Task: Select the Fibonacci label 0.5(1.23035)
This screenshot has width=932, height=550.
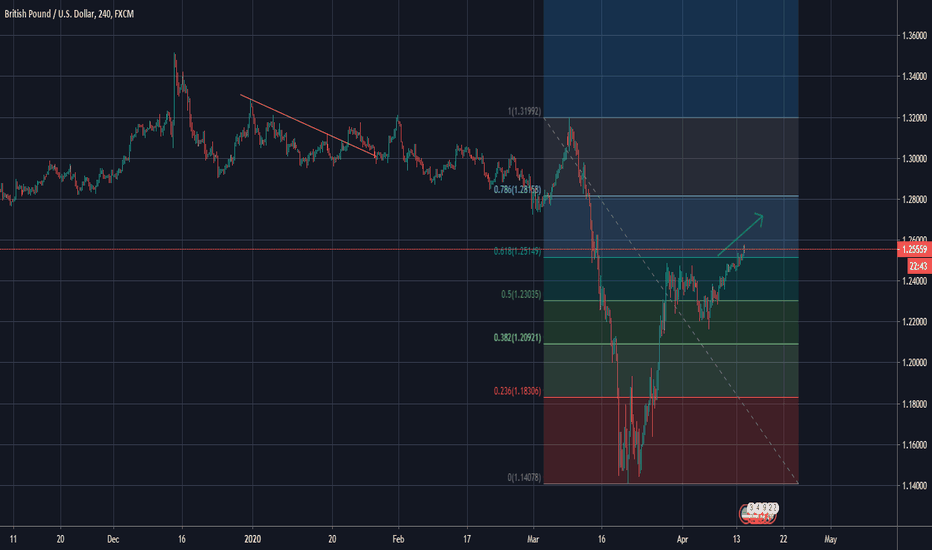Action: tap(521, 294)
